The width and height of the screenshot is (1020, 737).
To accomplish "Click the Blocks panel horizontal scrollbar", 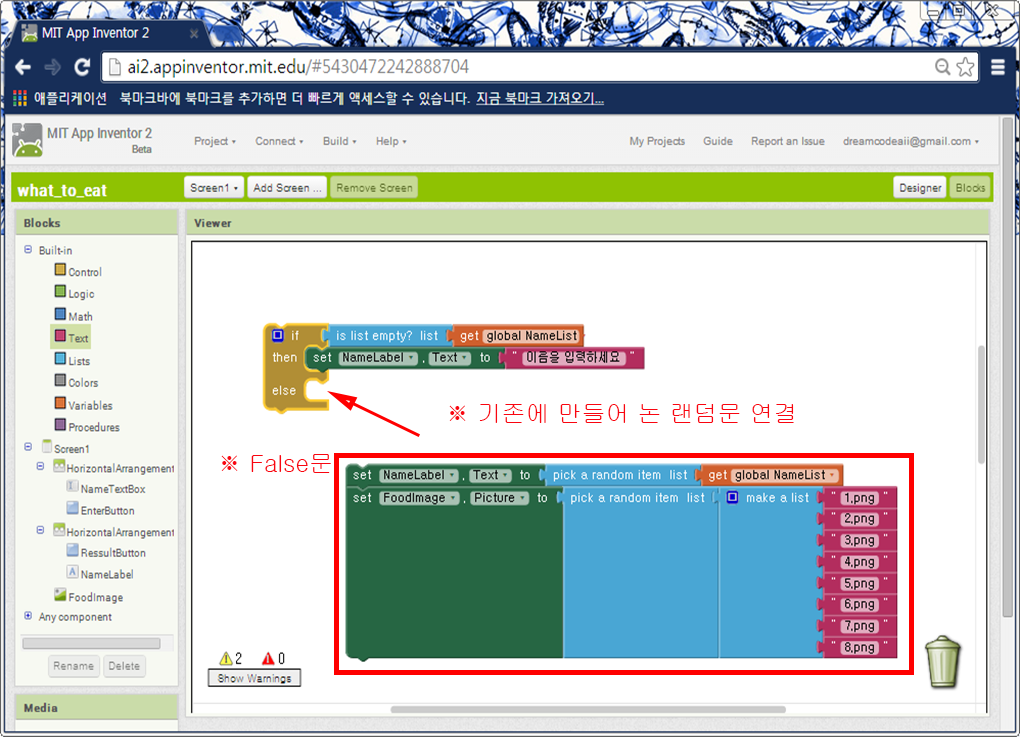I will (91, 643).
